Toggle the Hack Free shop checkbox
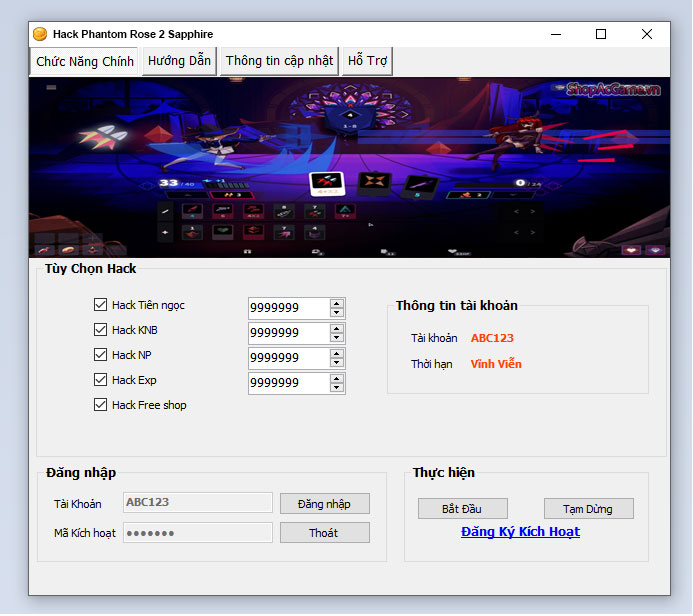The image size is (693, 616). (100, 405)
